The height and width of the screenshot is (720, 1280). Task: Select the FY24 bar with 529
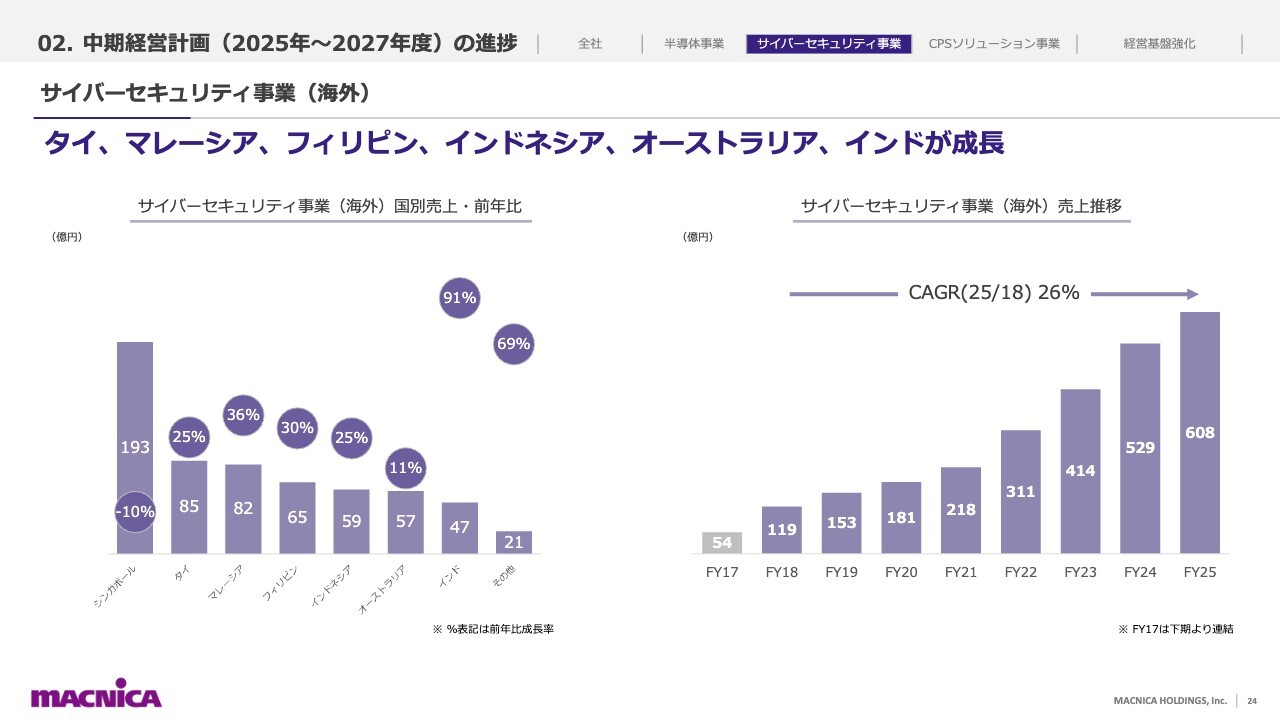coord(1140,449)
